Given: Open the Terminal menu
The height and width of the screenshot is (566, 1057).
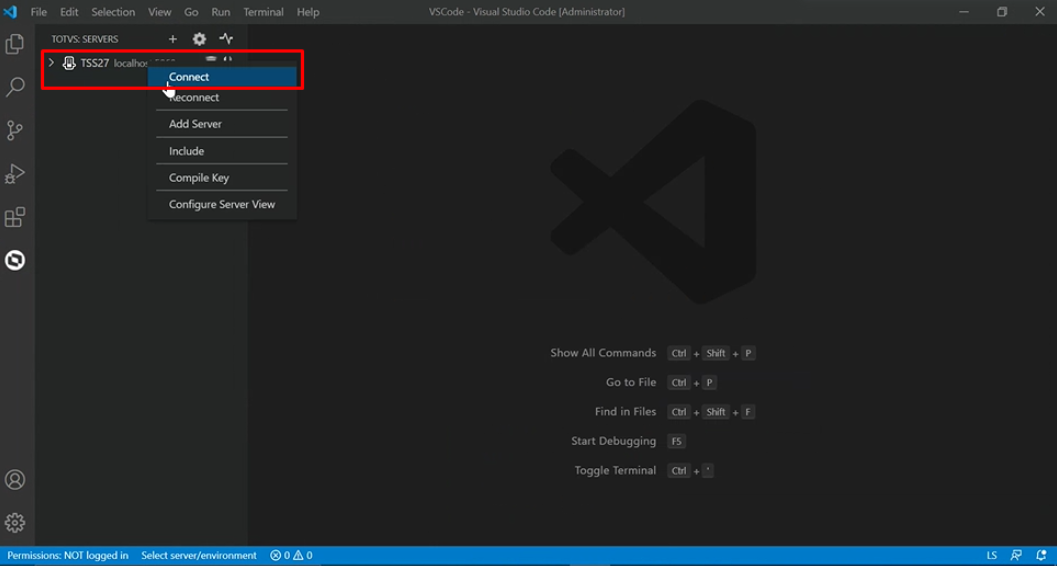Looking at the screenshot, I should tap(264, 12).
